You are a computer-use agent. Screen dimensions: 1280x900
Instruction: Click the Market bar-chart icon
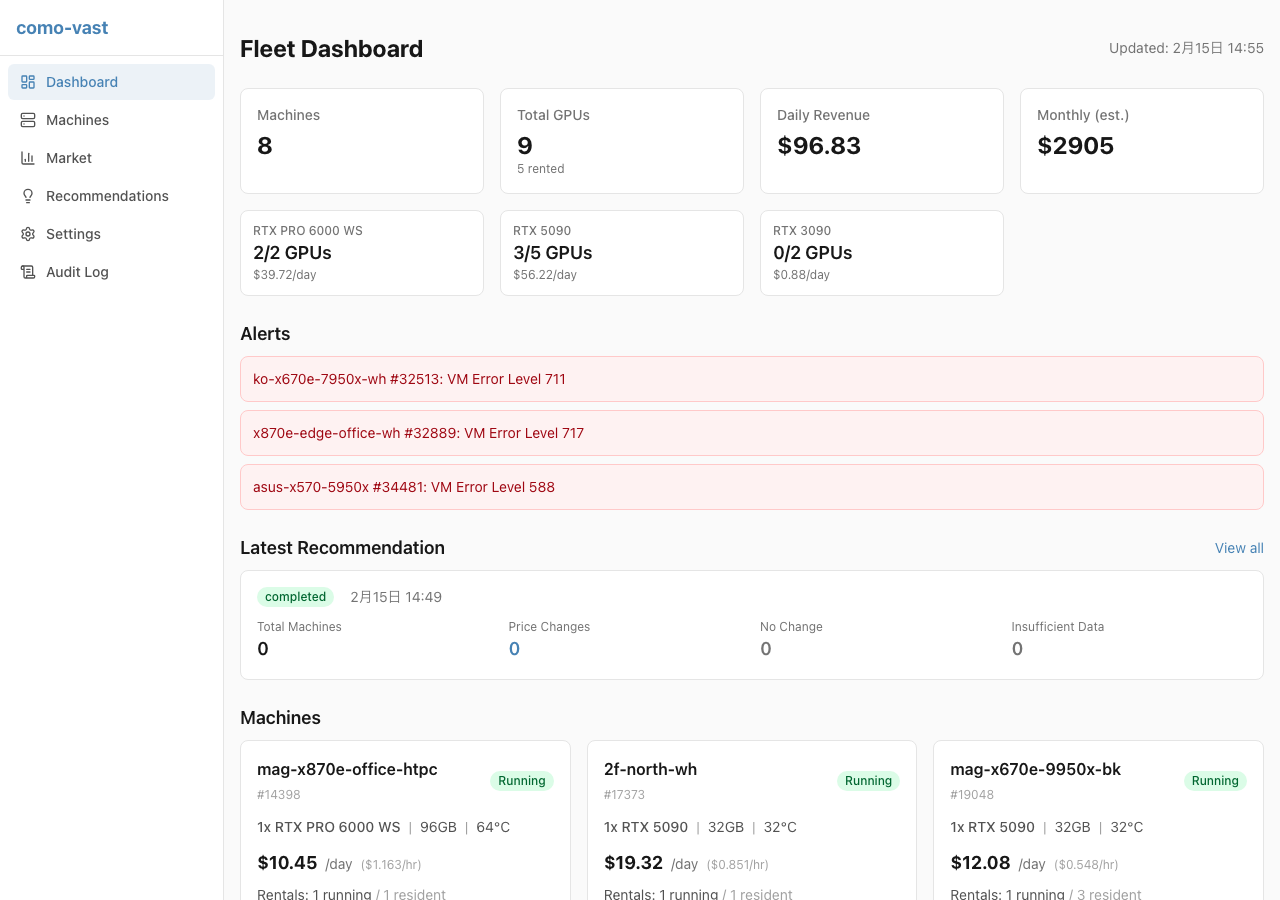tap(28, 158)
